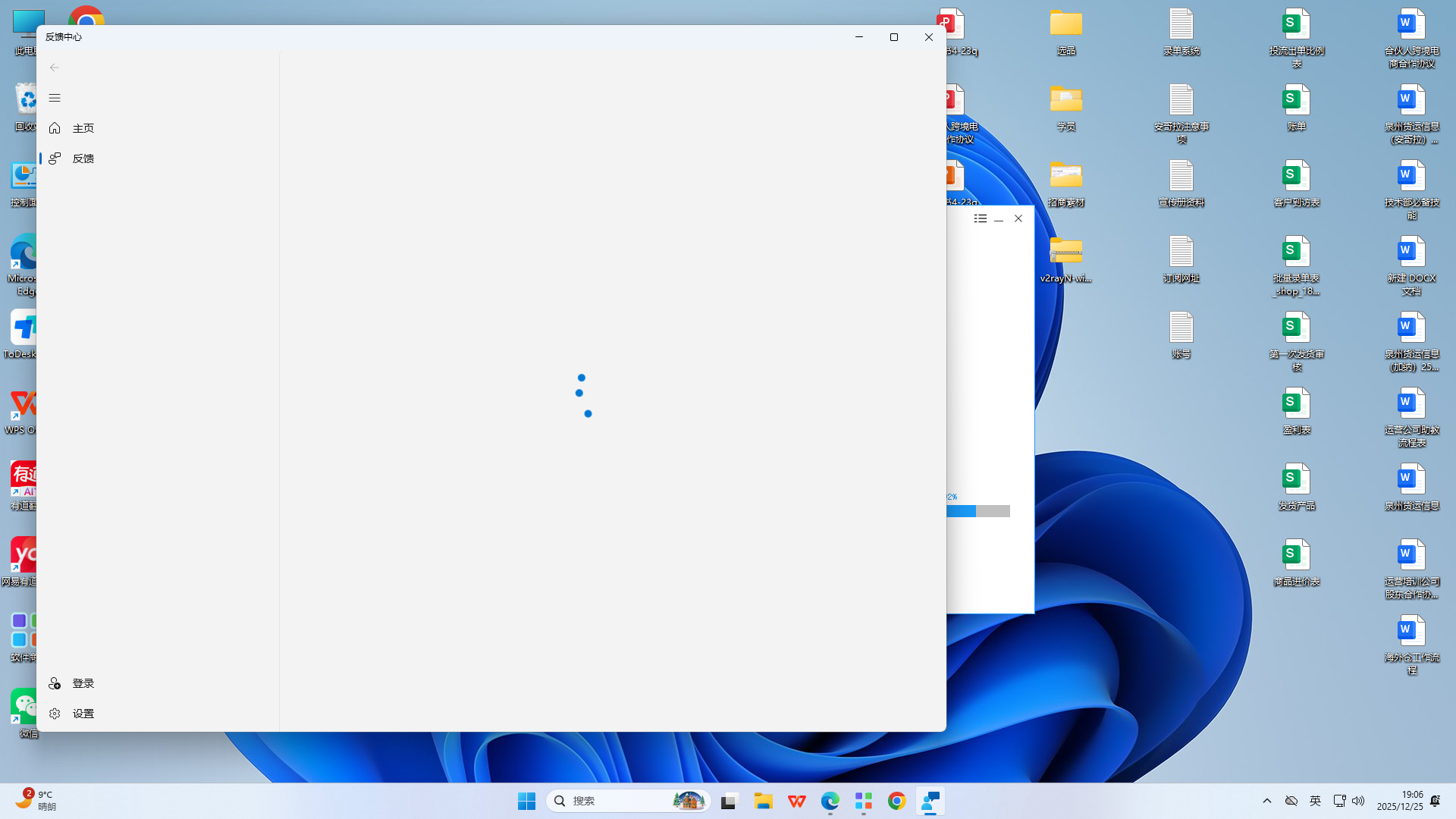This screenshot has height=819, width=1456.
Task: Launch WPS Office from taskbar
Action: tap(796, 801)
